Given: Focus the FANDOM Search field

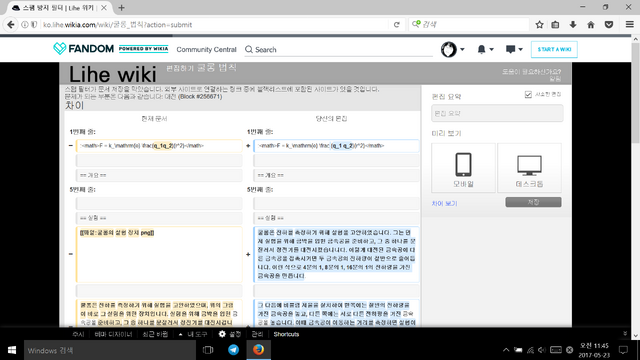Looking at the screenshot, I should (x=338, y=49).
